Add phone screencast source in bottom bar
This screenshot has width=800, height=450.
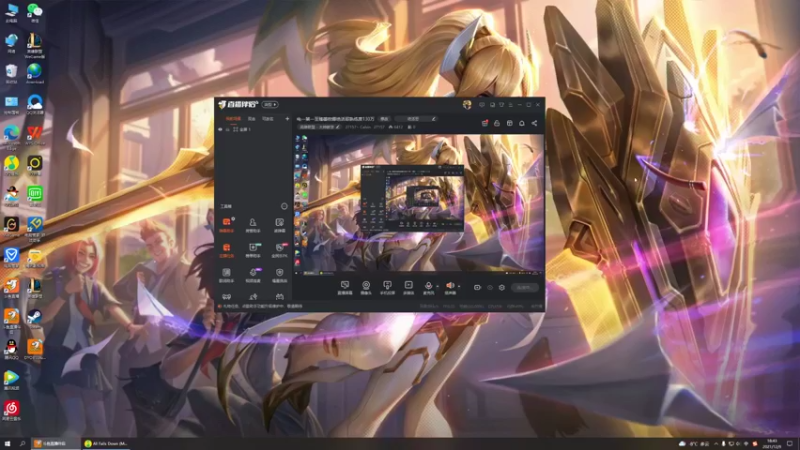pyautogui.click(x=387, y=287)
